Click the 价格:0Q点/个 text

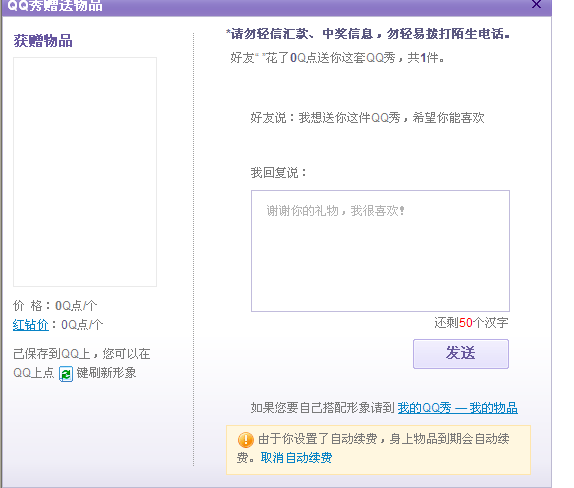(55, 305)
